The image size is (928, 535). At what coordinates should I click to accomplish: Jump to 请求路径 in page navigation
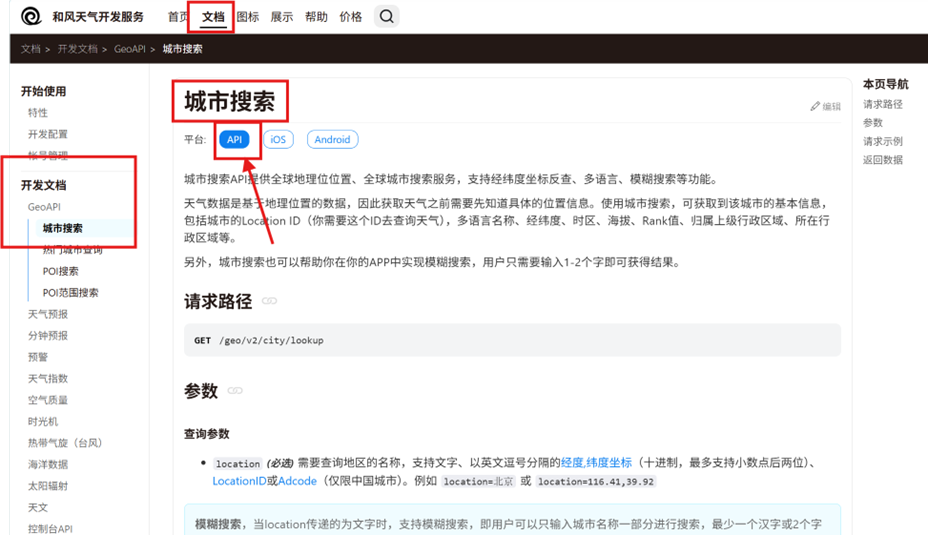point(882,104)
